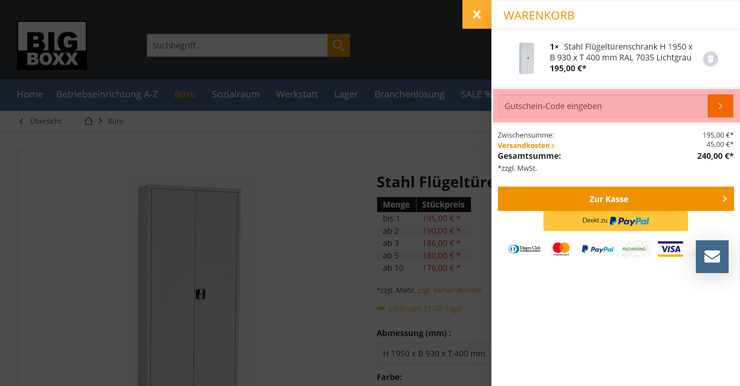
Task: Click the Gutschein-Code eingeben field
Action: click(x=603, y=106)
